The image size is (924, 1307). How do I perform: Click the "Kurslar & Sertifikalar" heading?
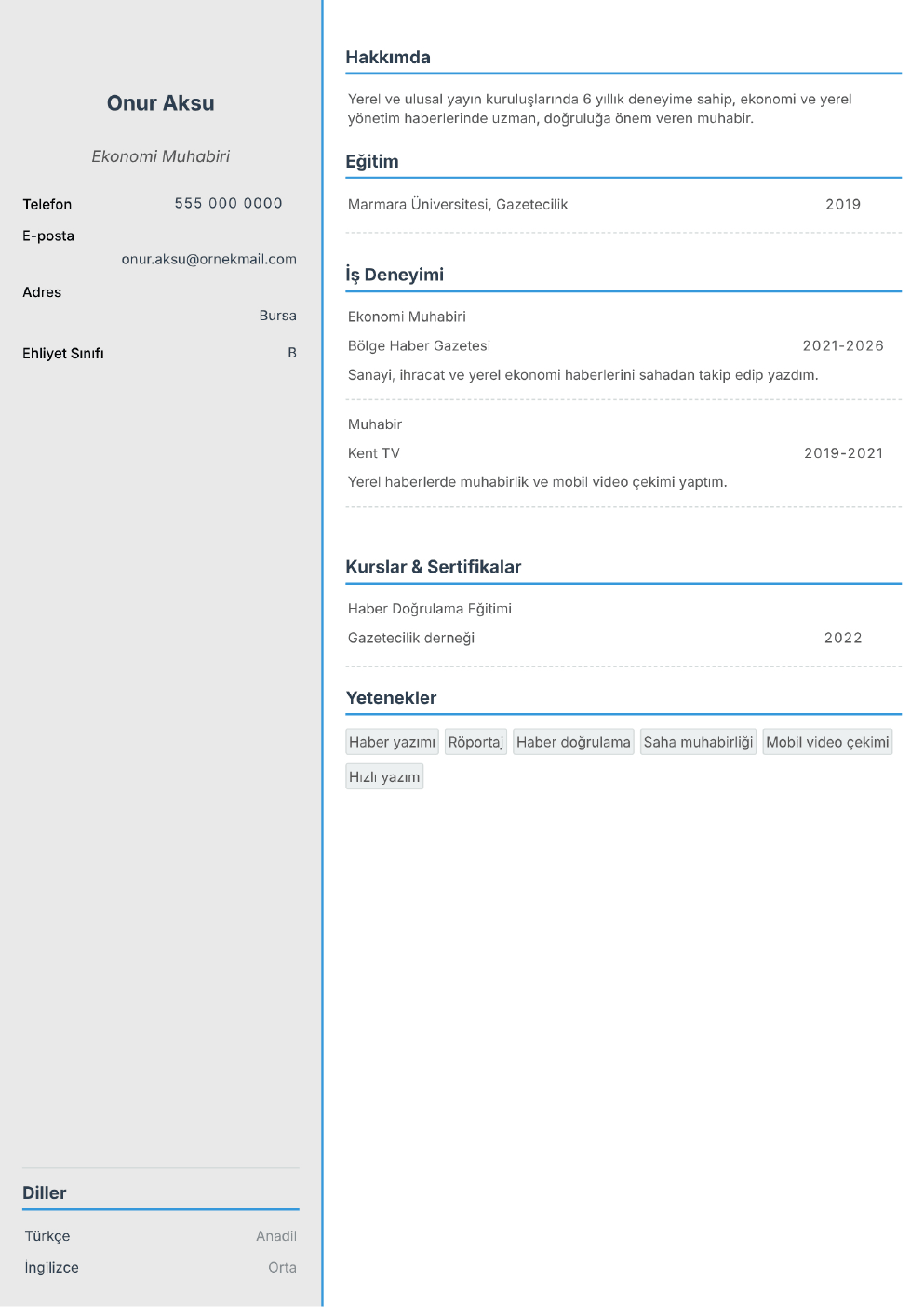pyautogui.click(x=434, y=567)
